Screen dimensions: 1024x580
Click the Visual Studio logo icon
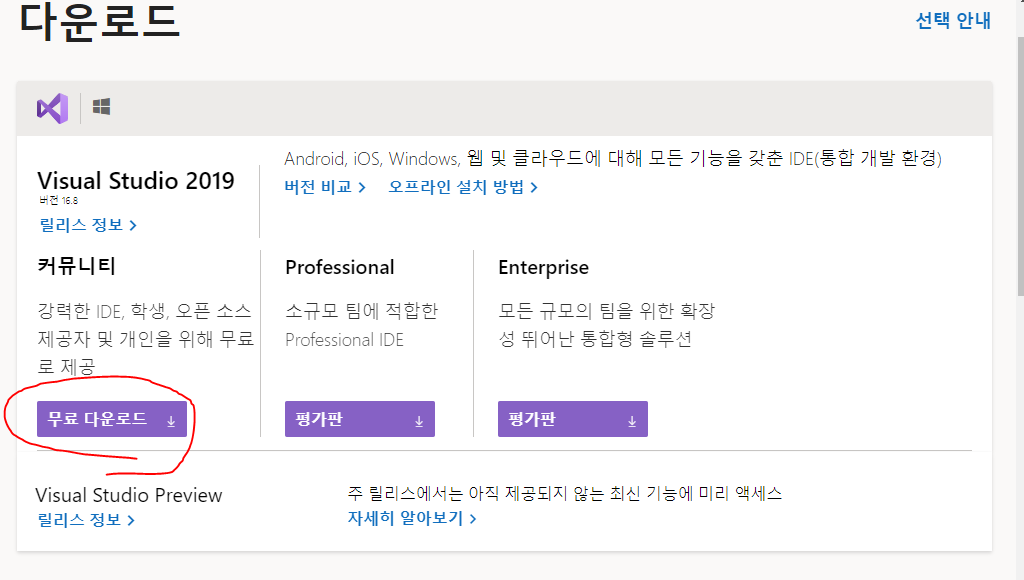(x=52, y=108)
